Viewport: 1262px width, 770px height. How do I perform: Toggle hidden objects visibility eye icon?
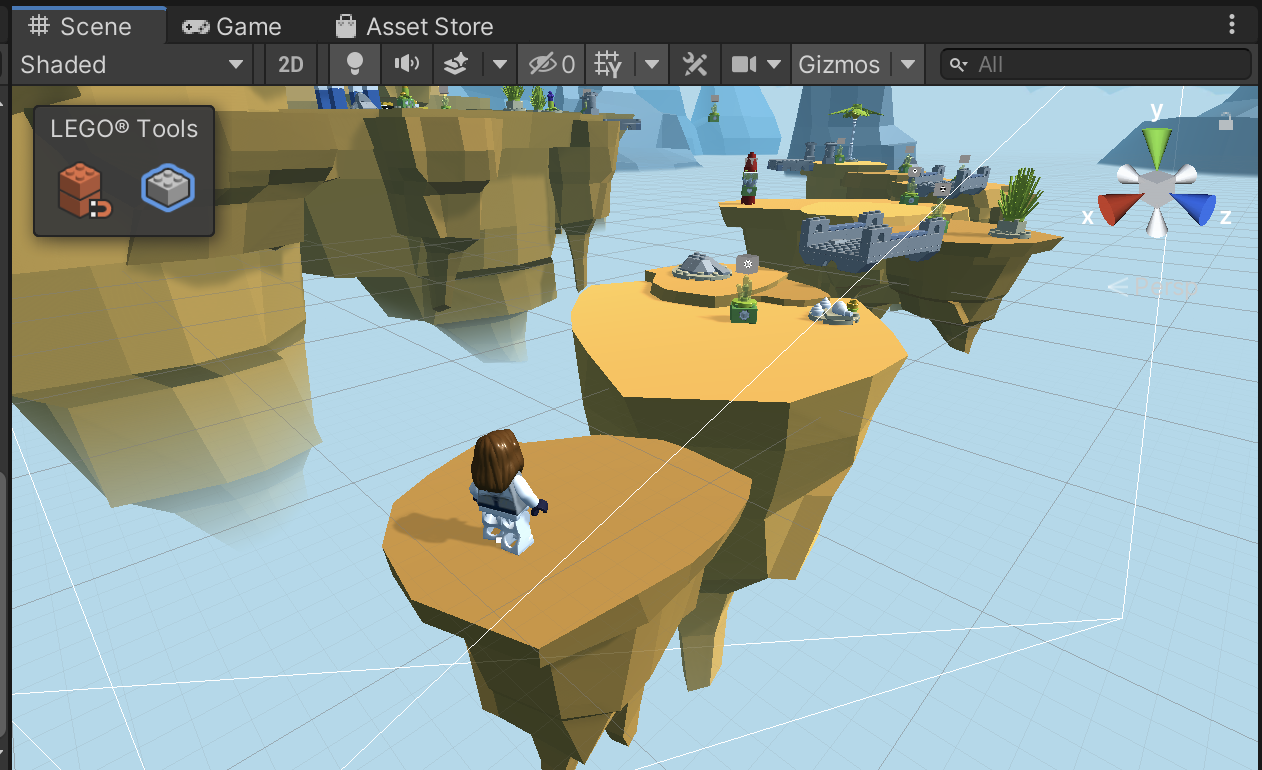coord(551,65)
